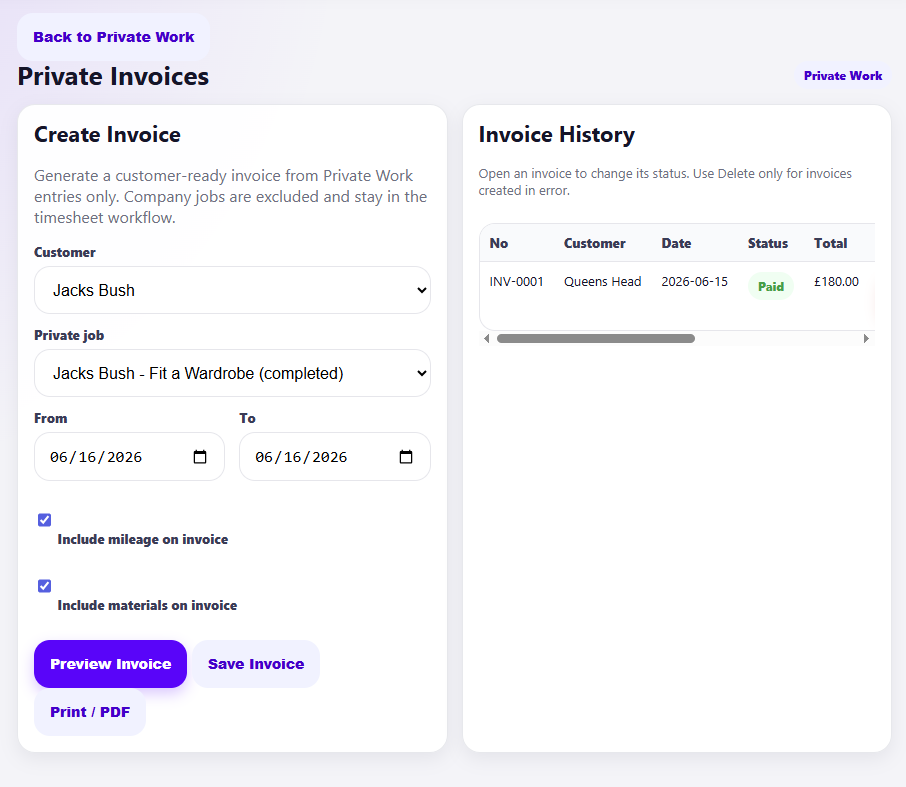This screenshot has width=906, height=787.
Task: Click the Date column header
Action: click(x=676, y=243)
